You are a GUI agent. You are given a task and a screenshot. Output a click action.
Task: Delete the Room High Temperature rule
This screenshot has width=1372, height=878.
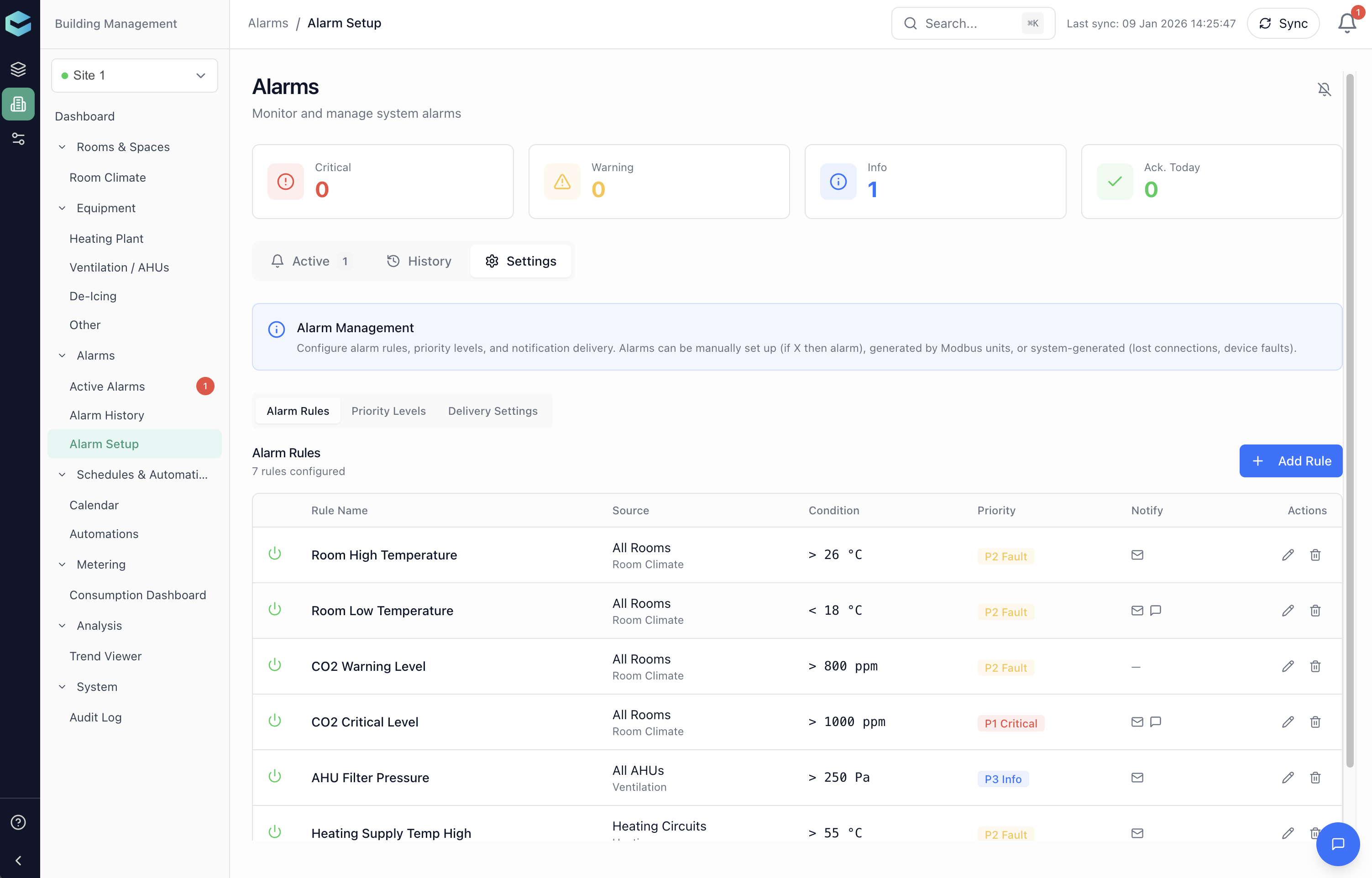1315,555
